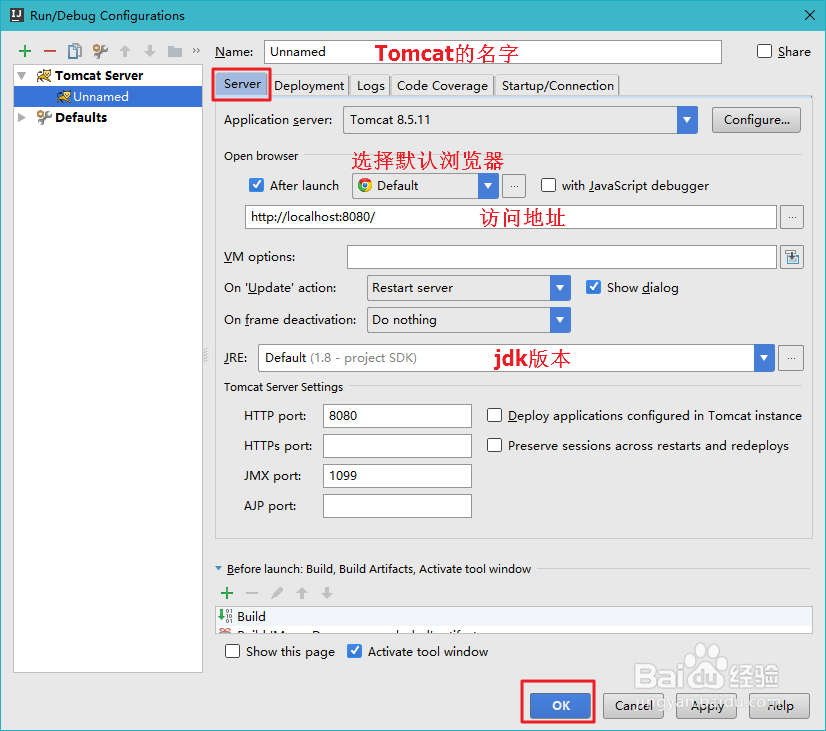Browse JRE ellipsis button
This screenshot has height=731, width=826.
point(791,358)
